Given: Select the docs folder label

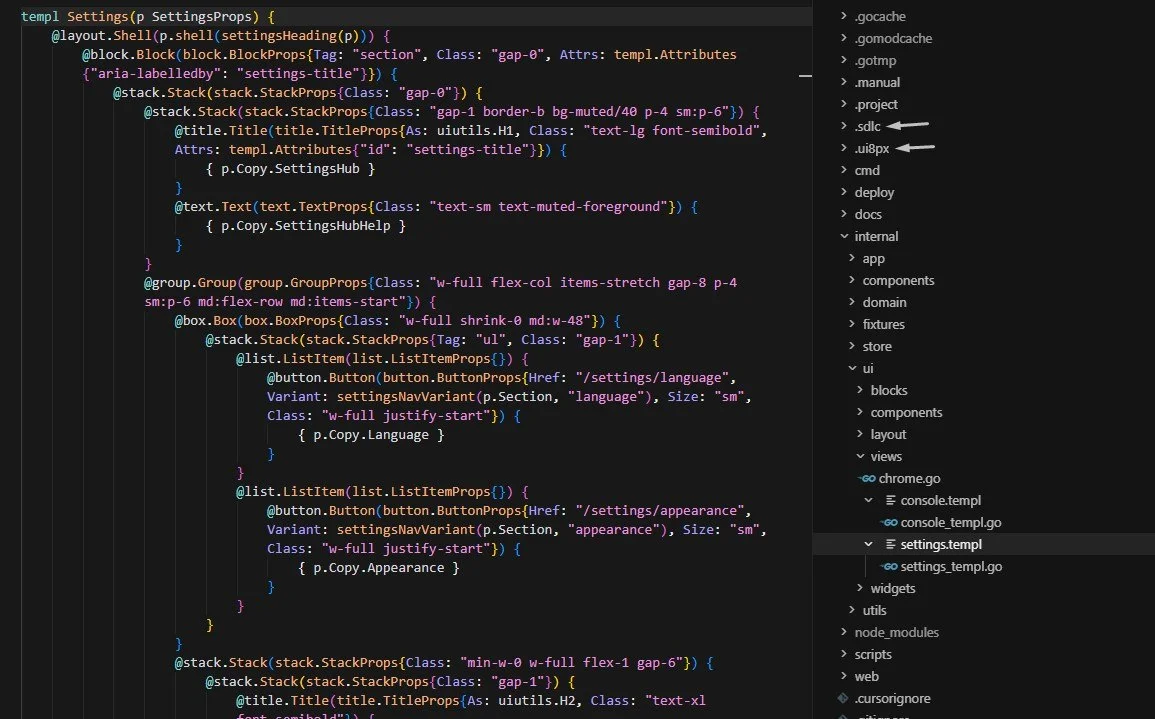Looking at the screenshot, I should (x=868, y=215).
